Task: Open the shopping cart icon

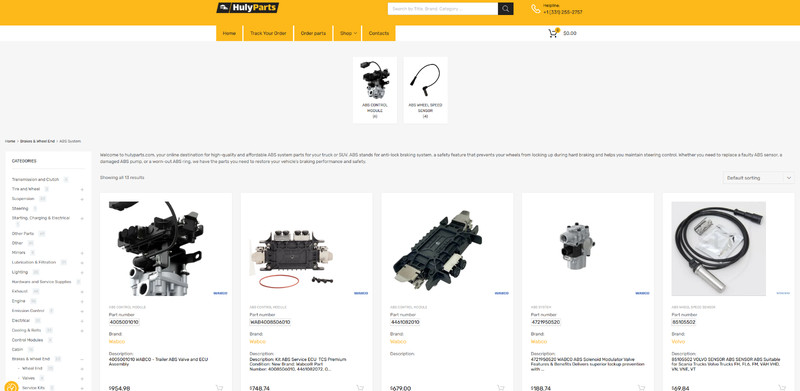Action: (x=553, y=33)
